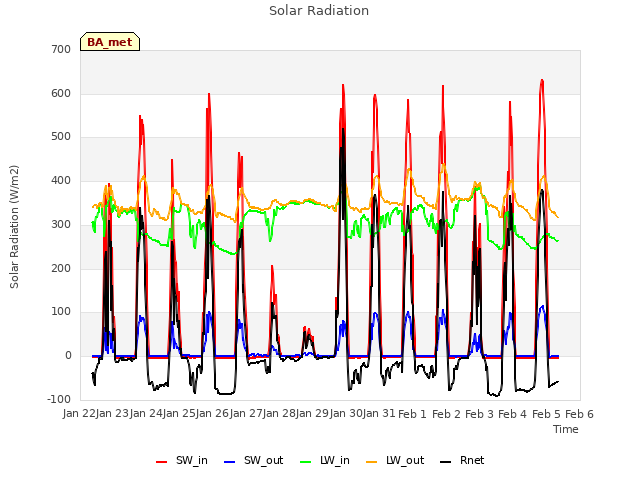Click the Feb 3 x-axis tick label
The width and height of the screenshot is (640, 480).
coord(480,414)
